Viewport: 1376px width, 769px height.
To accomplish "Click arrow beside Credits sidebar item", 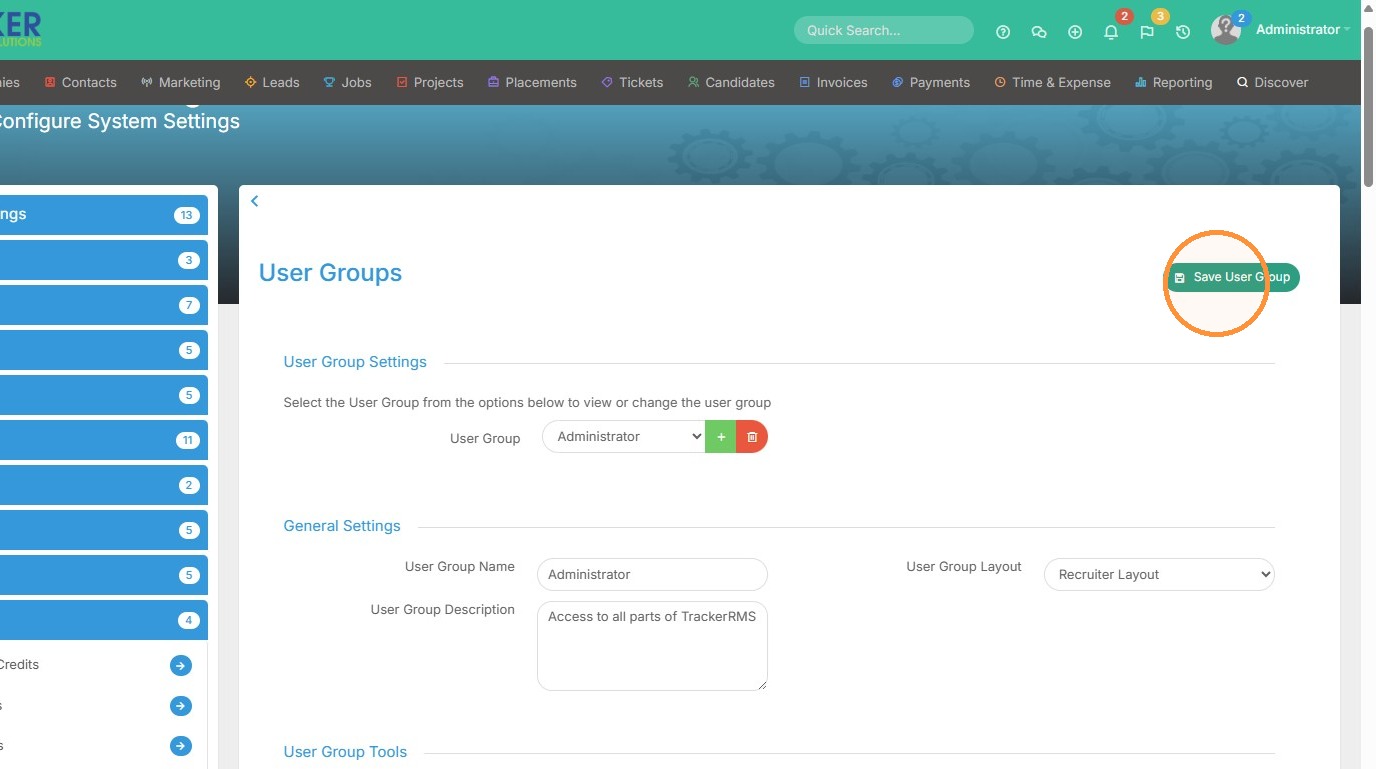I will click(180, 665).
